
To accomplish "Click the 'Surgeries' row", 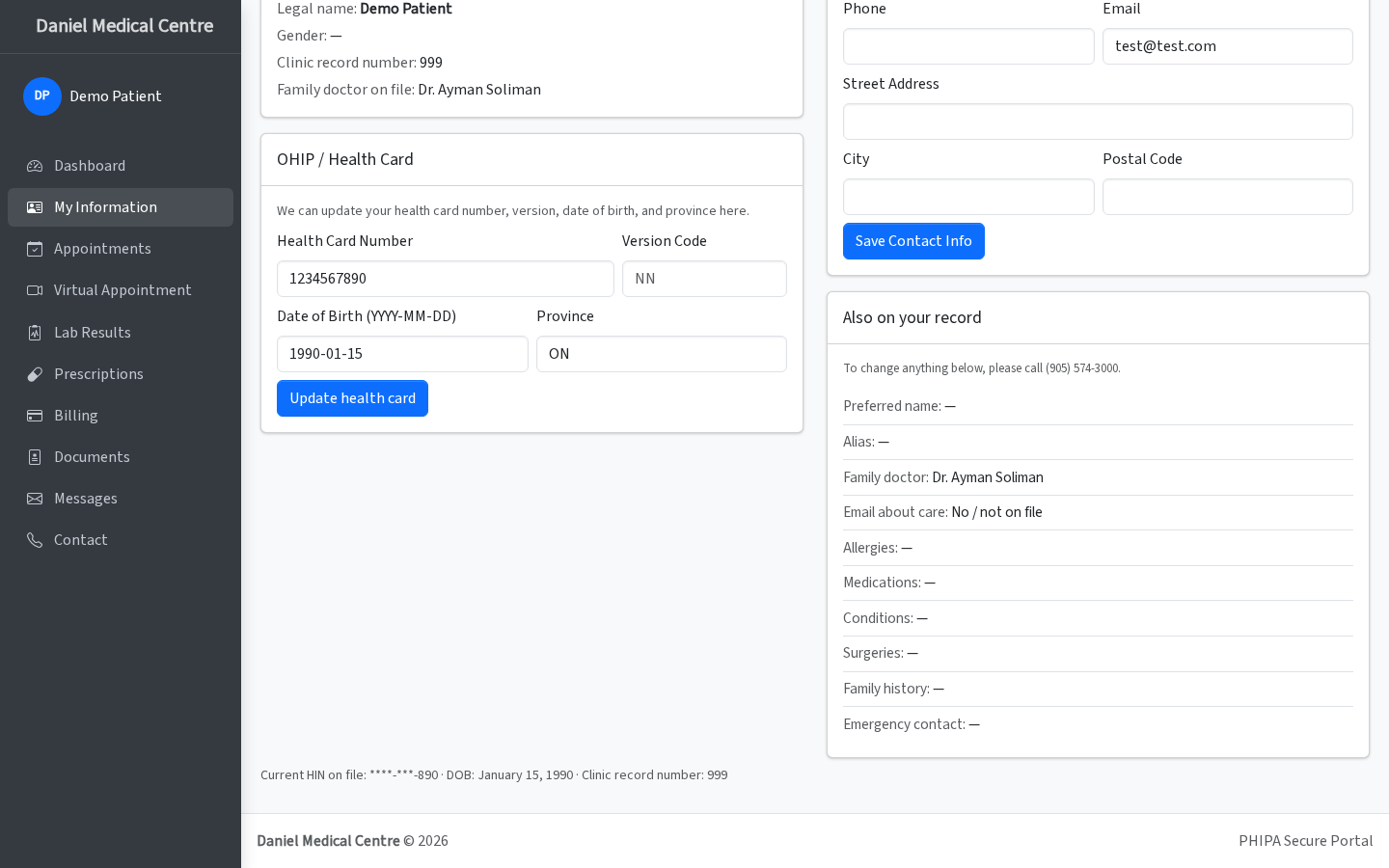I will pos(1098,653).
